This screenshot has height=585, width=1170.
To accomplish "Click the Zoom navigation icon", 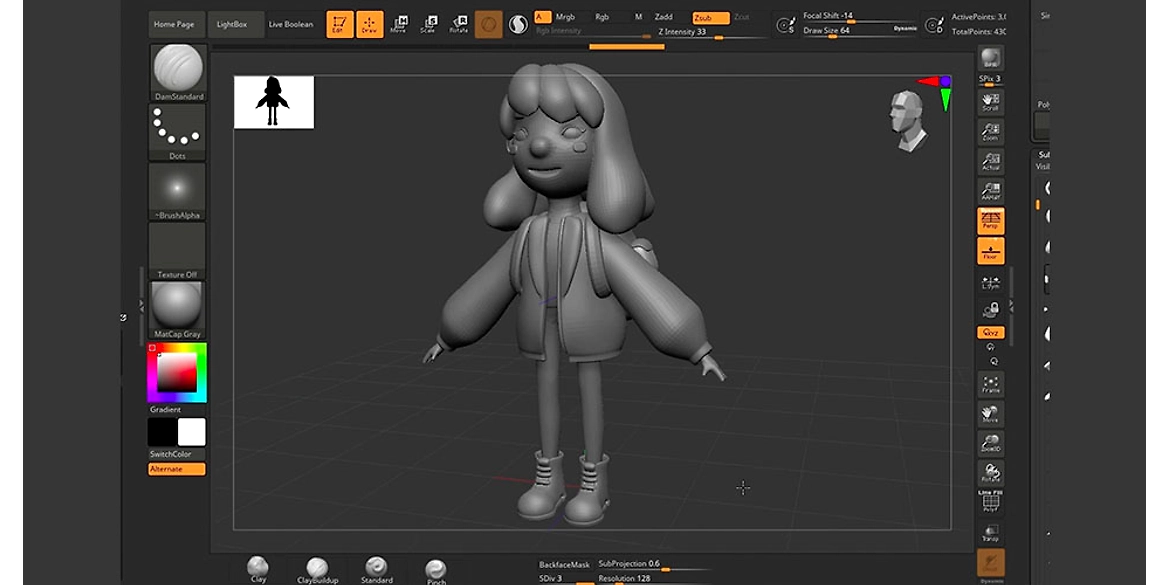I will [990, 131].
